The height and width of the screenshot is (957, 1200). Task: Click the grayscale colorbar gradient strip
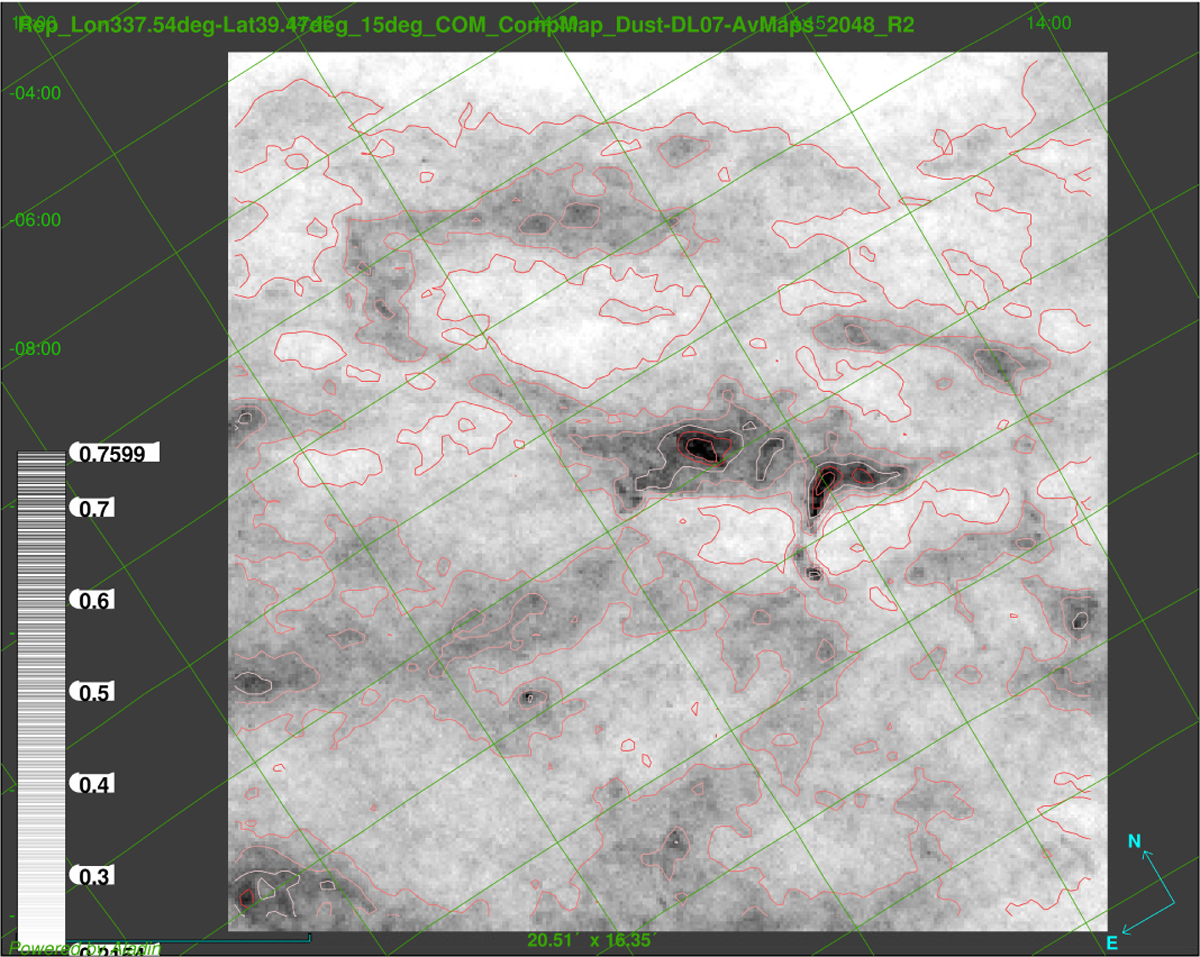click(40, 690)
